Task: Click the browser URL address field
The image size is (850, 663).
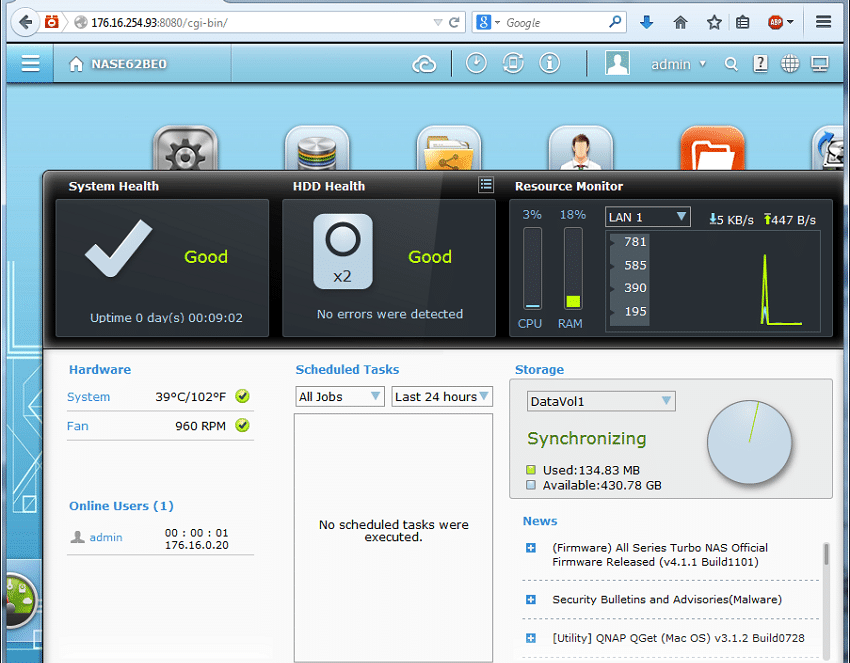Action: 260,23
